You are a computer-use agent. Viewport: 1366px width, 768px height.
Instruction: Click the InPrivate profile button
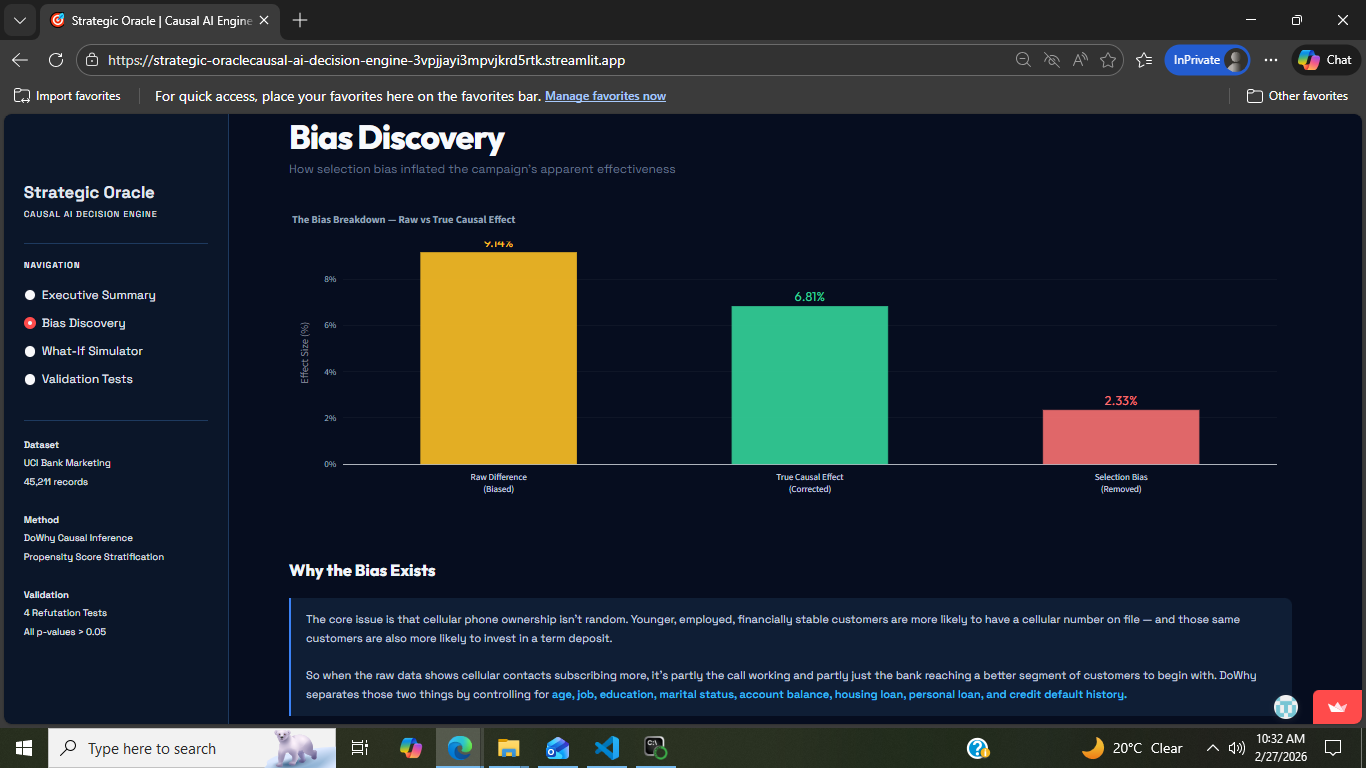click(1207, 60)
